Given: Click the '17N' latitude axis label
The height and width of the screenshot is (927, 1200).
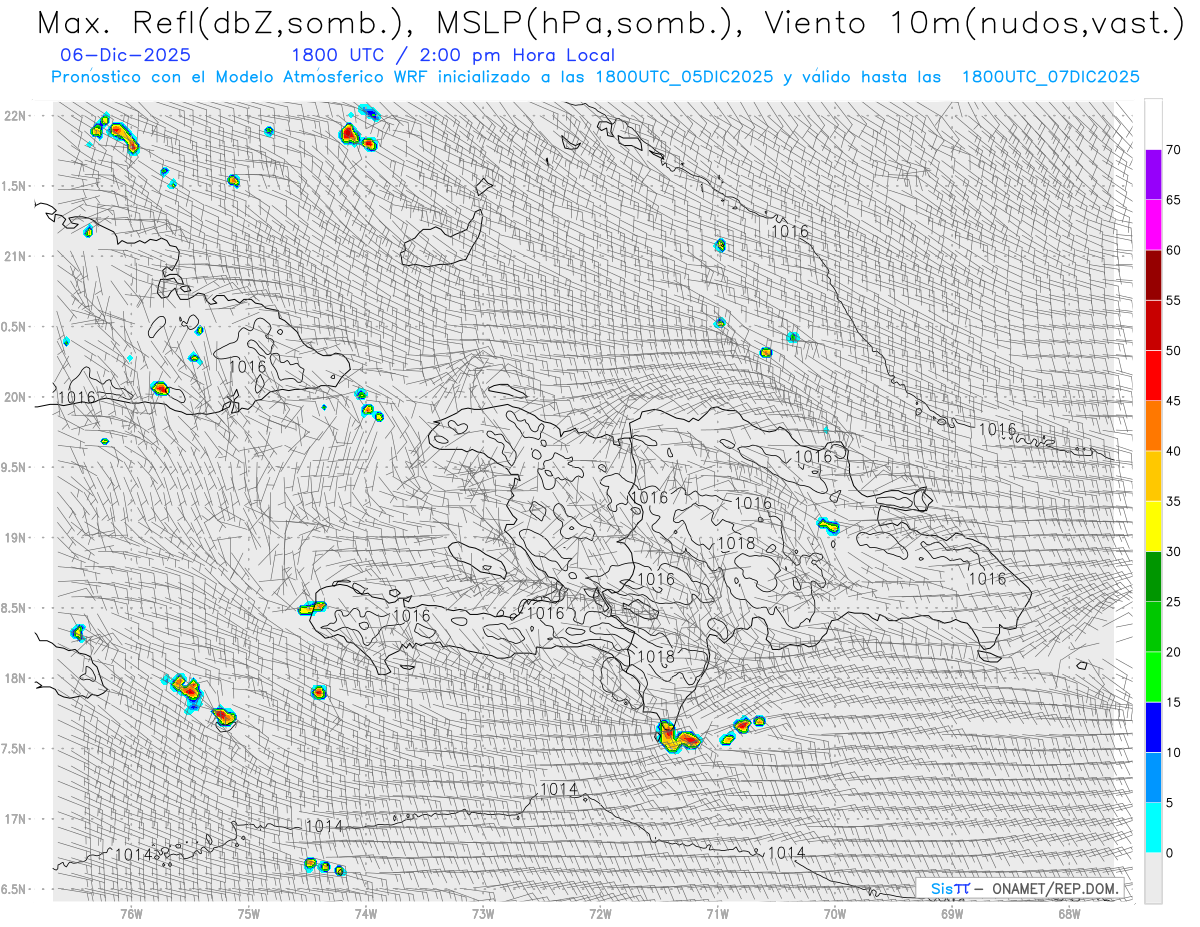Looking at the screenshot, I should 15,819.
